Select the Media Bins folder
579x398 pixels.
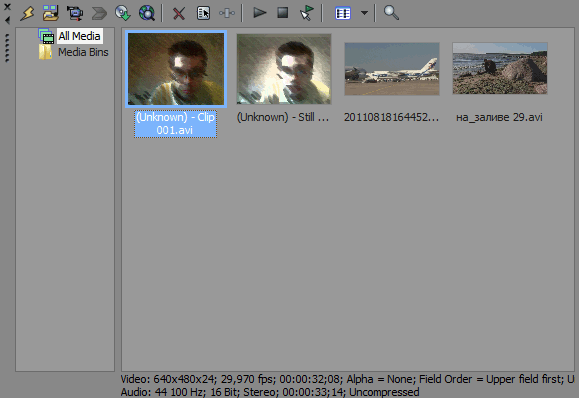point(83,52)
